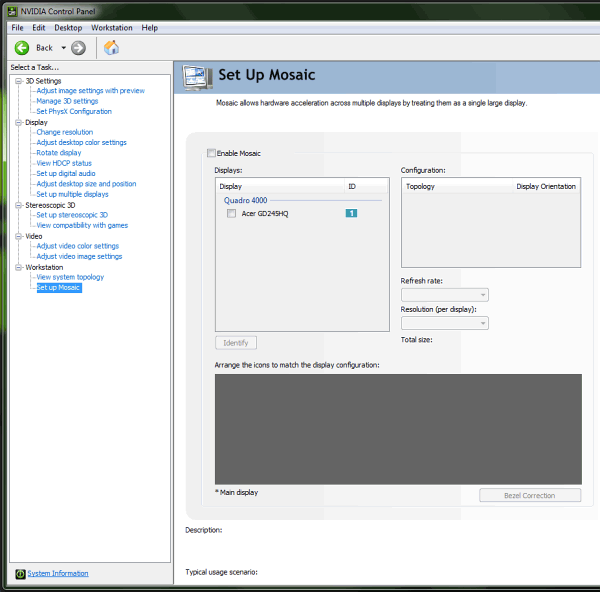Open Manage 3D settings

point(67,101)
